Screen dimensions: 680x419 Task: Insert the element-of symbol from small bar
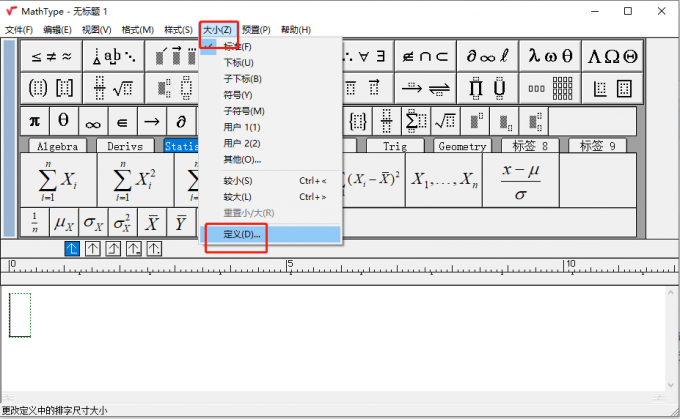pyautogui.click(x=122, y=121)
